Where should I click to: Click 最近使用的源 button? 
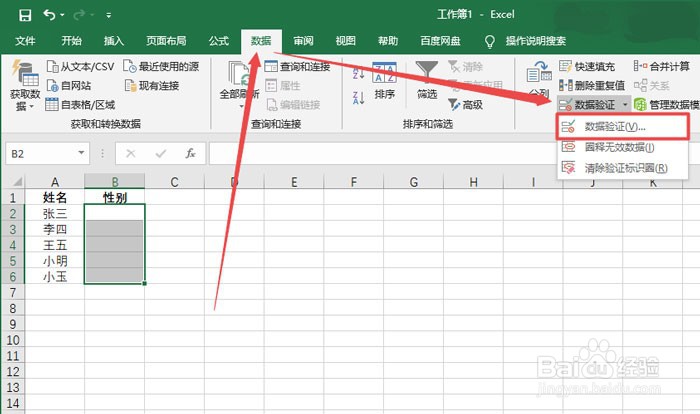coord(161,67)
